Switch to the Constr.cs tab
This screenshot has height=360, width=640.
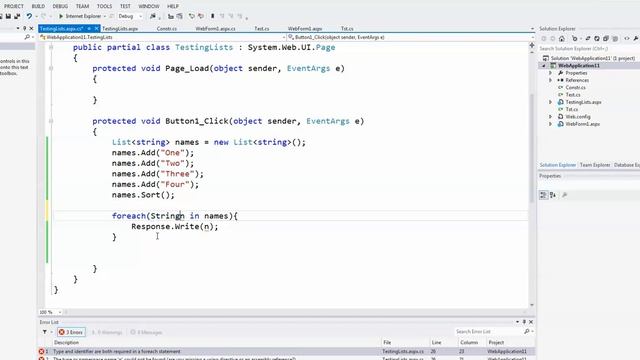tap(167, 29)
